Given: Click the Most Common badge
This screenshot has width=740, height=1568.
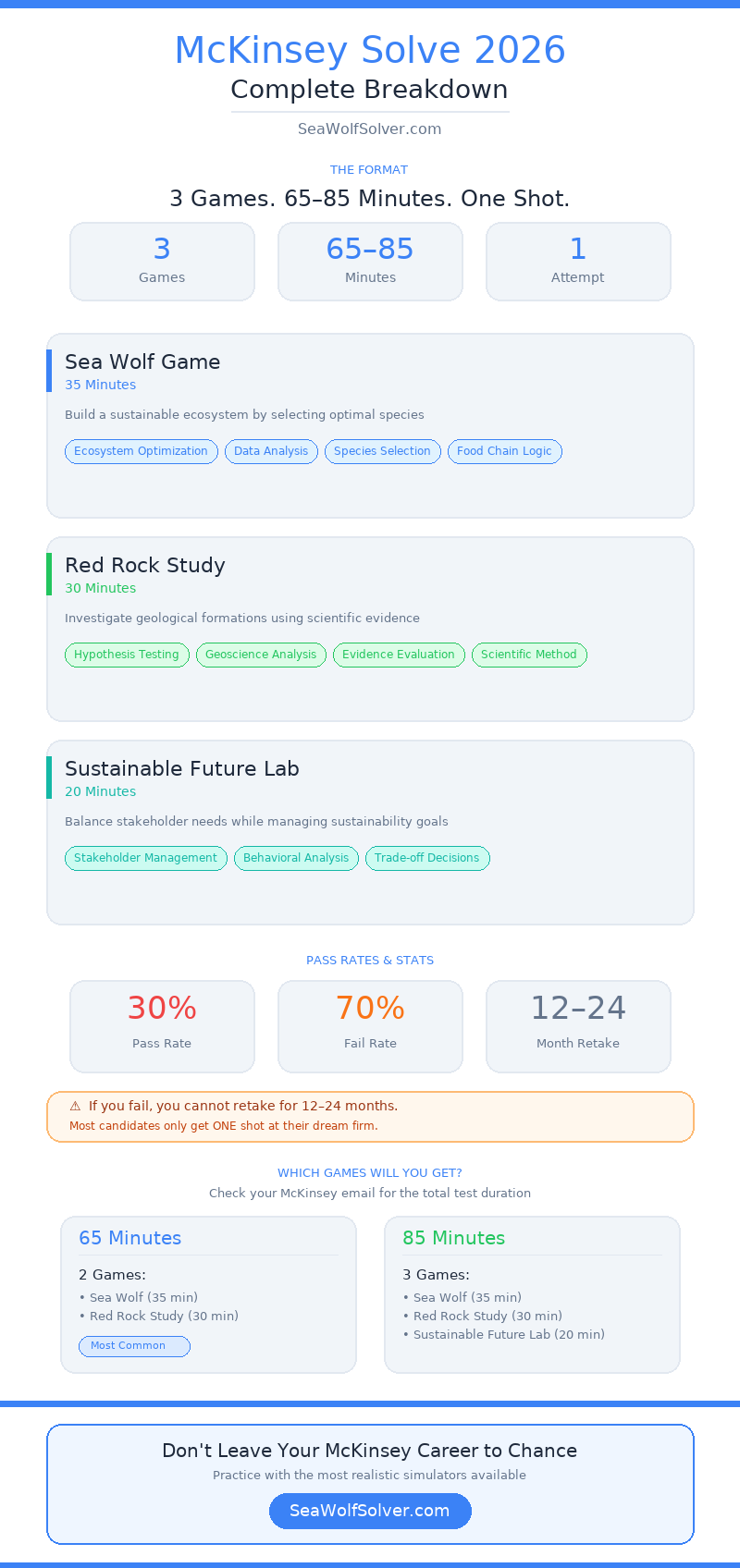Looking at the screenshot, I should [x=134, y=1346].
